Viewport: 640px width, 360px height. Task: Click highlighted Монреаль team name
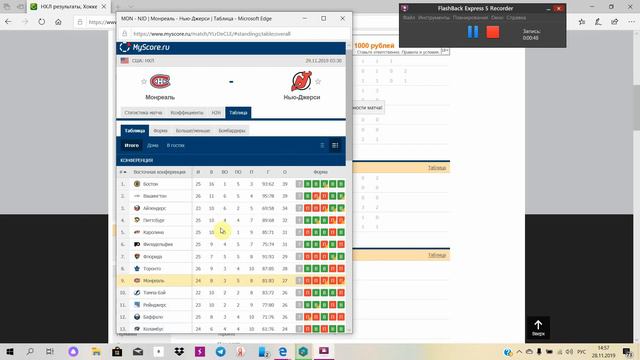[x=153, y=281]
